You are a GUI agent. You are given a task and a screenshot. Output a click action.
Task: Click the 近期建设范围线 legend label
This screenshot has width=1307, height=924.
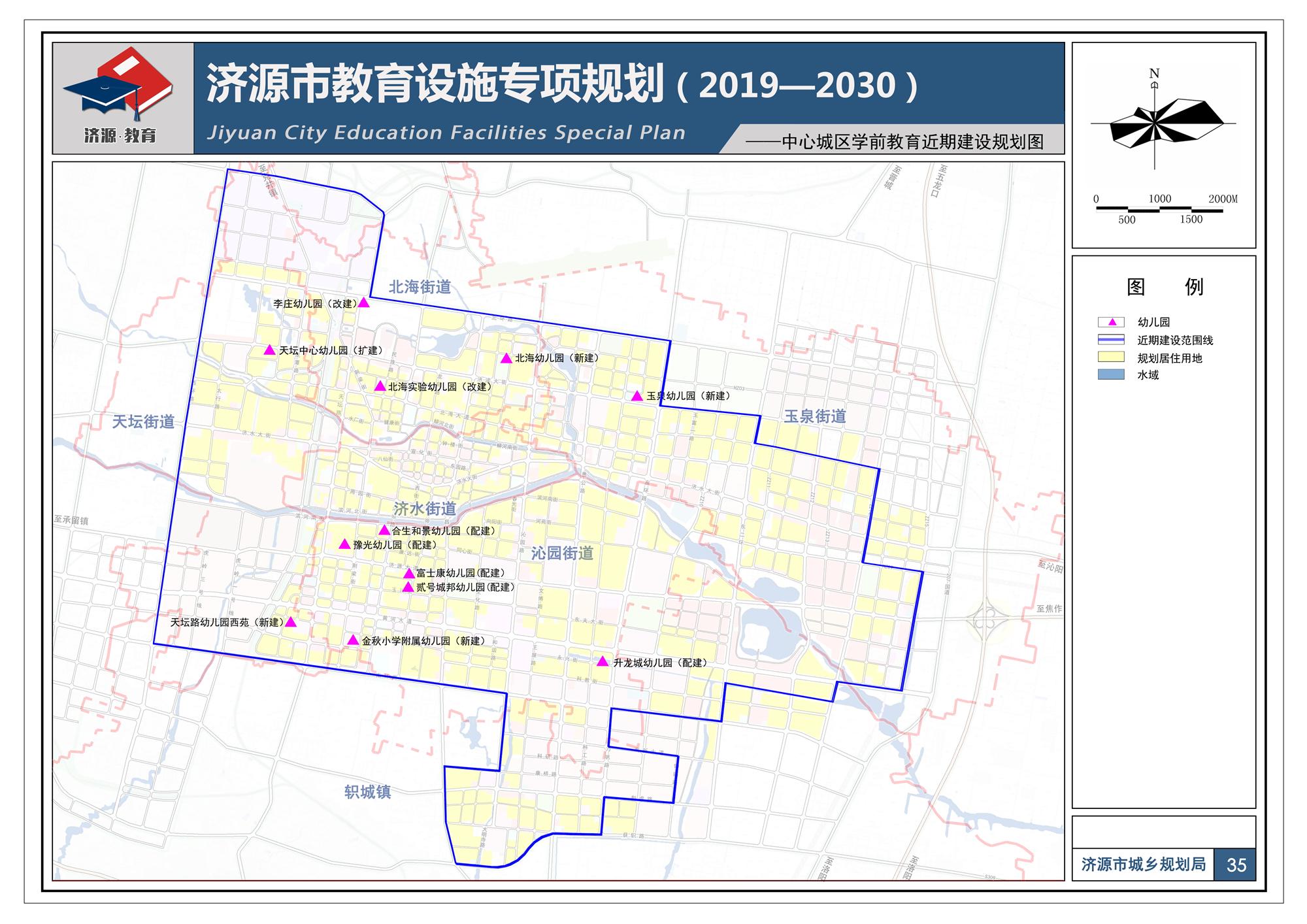pyautogui.click(x=1175, y=340)
